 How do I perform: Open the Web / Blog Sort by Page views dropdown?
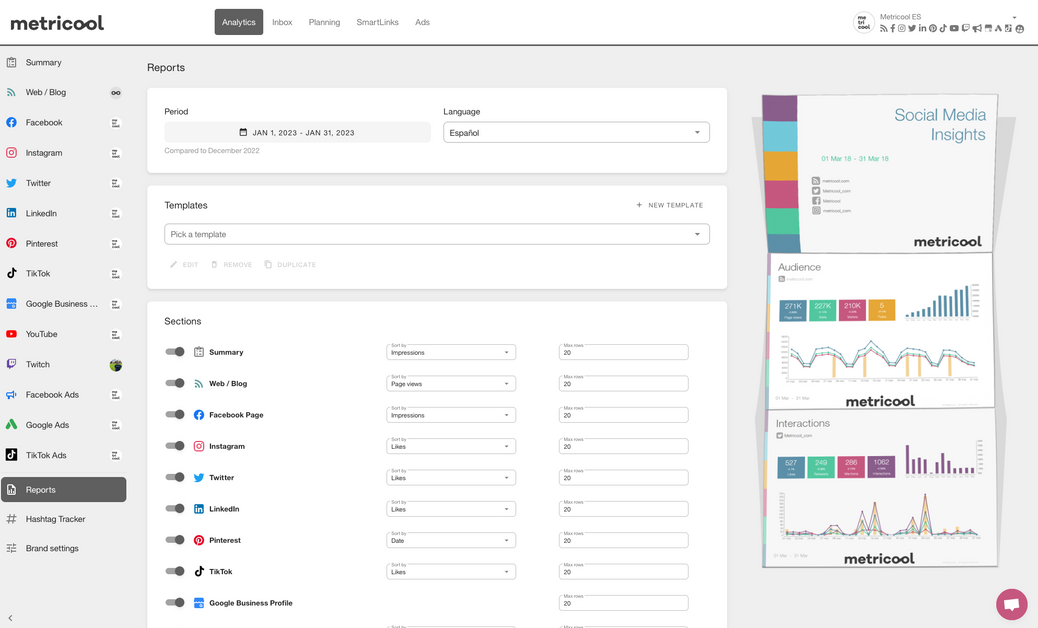tap(451, 383)
